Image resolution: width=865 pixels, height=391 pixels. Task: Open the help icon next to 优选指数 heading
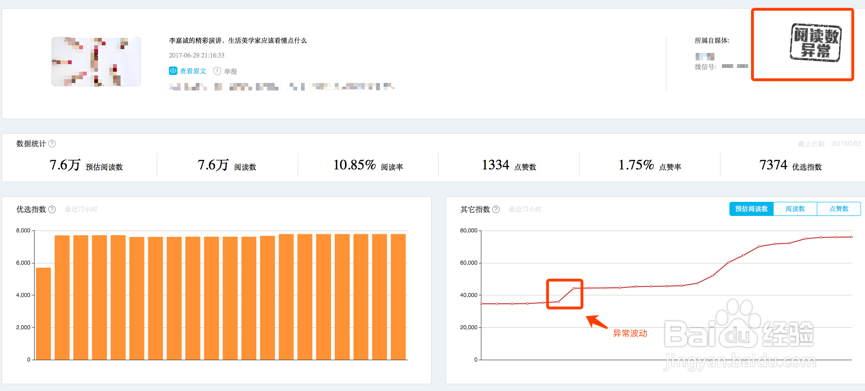point(52,210)
